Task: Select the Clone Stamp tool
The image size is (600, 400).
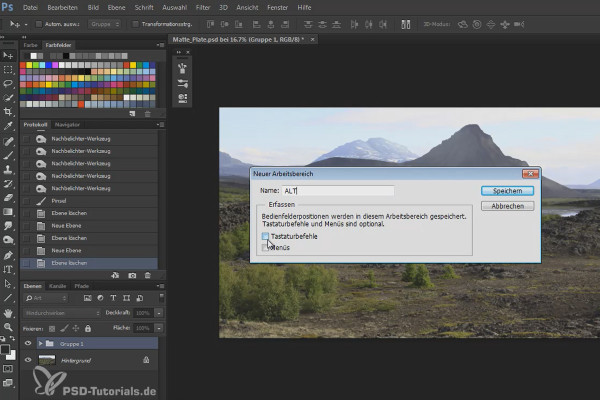Action: (8, 170)
